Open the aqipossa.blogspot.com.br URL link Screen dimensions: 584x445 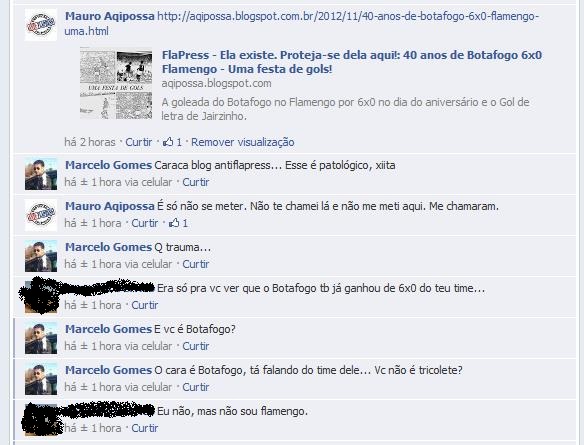point(302,23)
